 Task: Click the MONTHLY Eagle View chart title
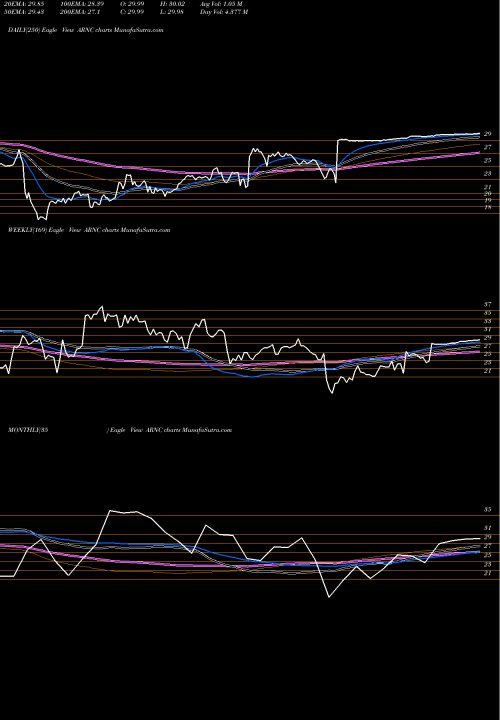coord(120,430)
